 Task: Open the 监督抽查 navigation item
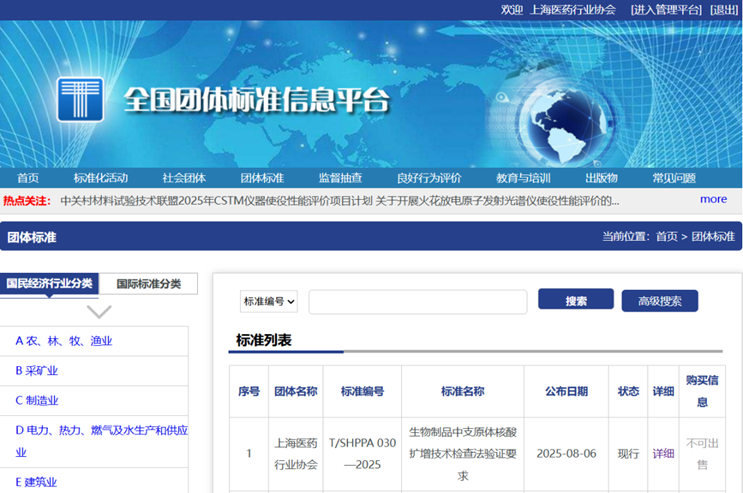coord(340,178)
